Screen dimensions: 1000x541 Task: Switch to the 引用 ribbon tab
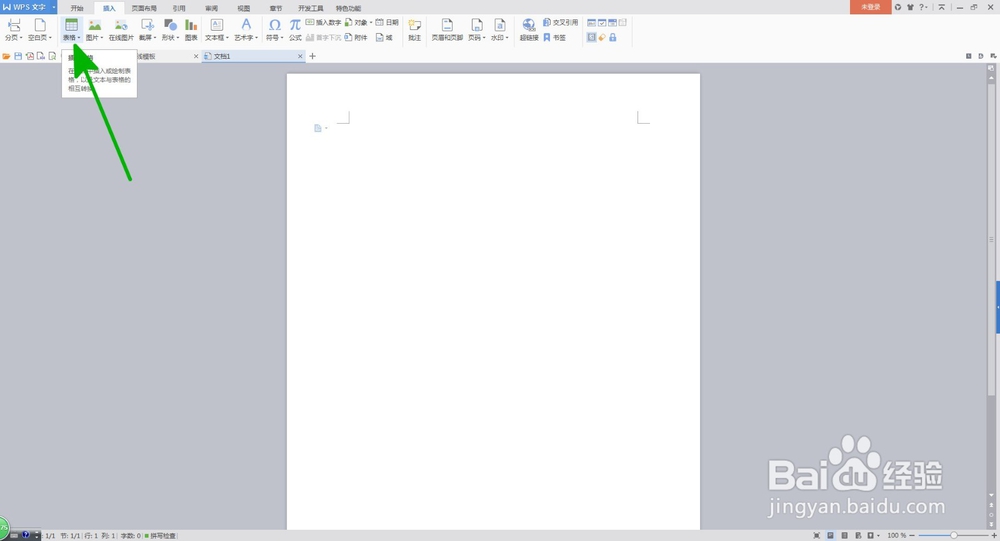point(179,8)
